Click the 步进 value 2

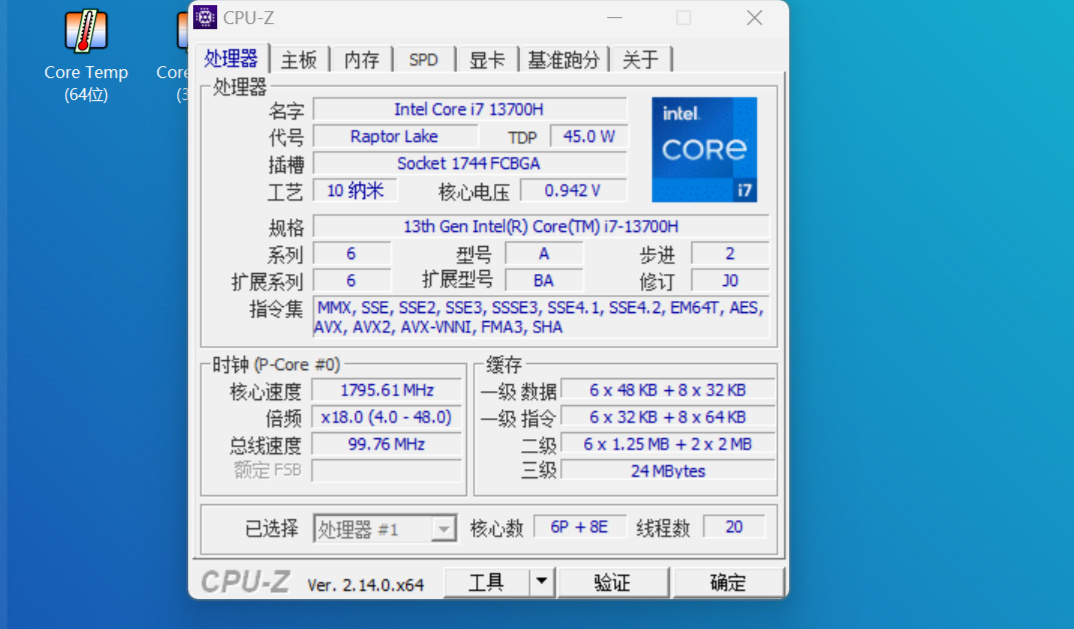coord(730,254)
